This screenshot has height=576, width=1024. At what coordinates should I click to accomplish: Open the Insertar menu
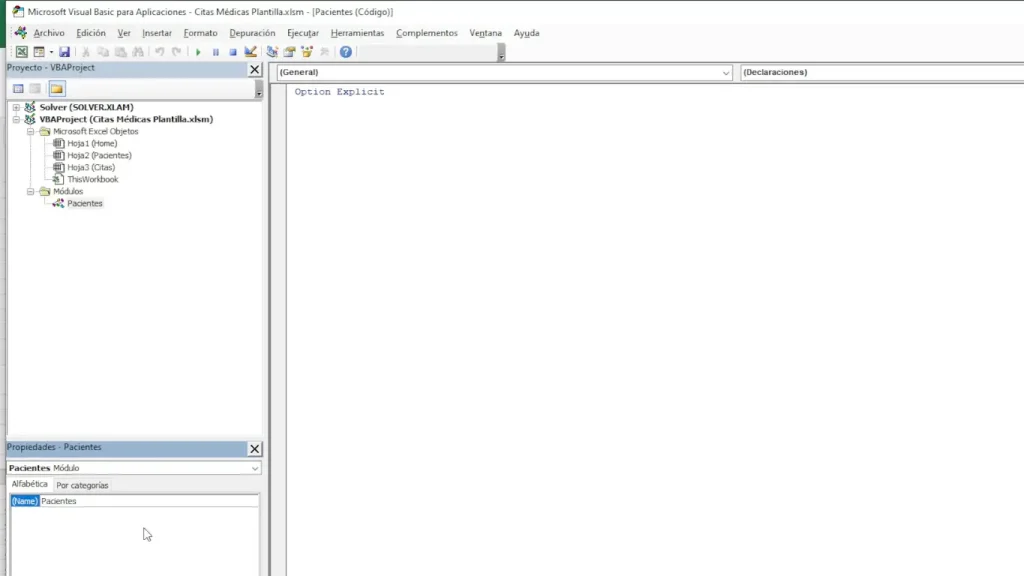coord(157,33)
